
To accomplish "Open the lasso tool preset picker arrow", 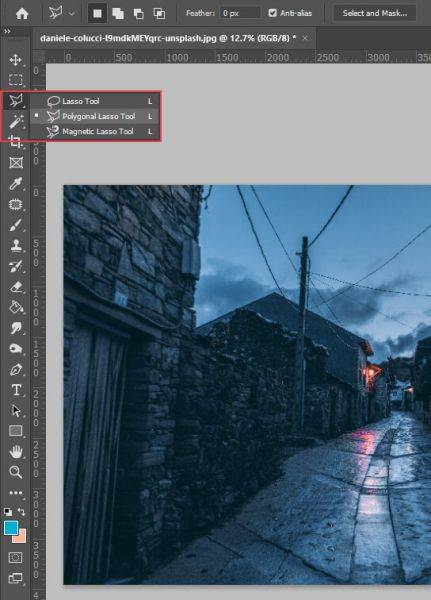I will point(72,14).
